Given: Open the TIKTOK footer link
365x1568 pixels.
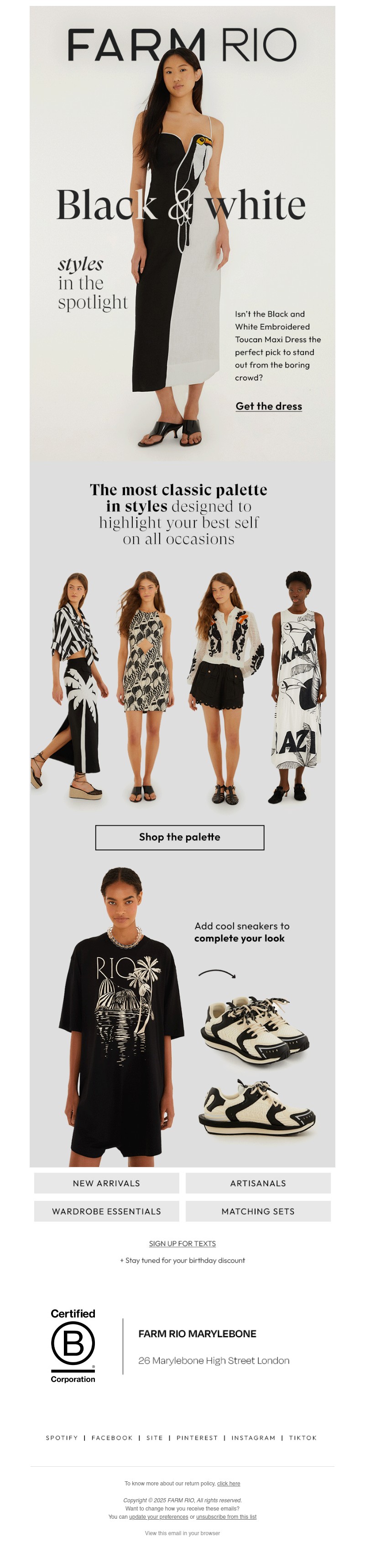Looking at the screenshot, I should tap(303, 1438).
